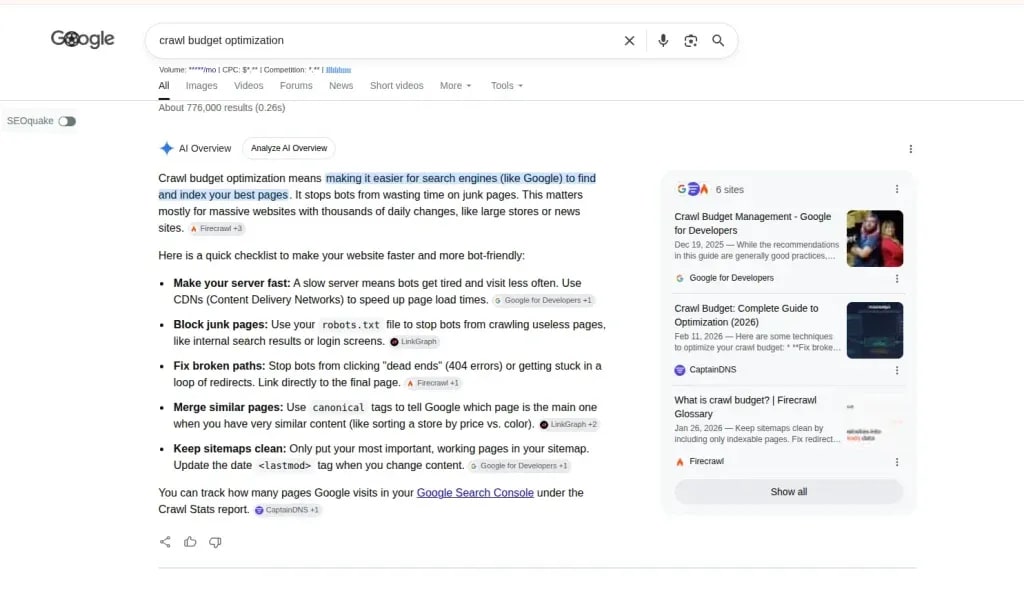Open the Forums tab
Viewport: 1024px width, 589px height.
tap(296, 86)
